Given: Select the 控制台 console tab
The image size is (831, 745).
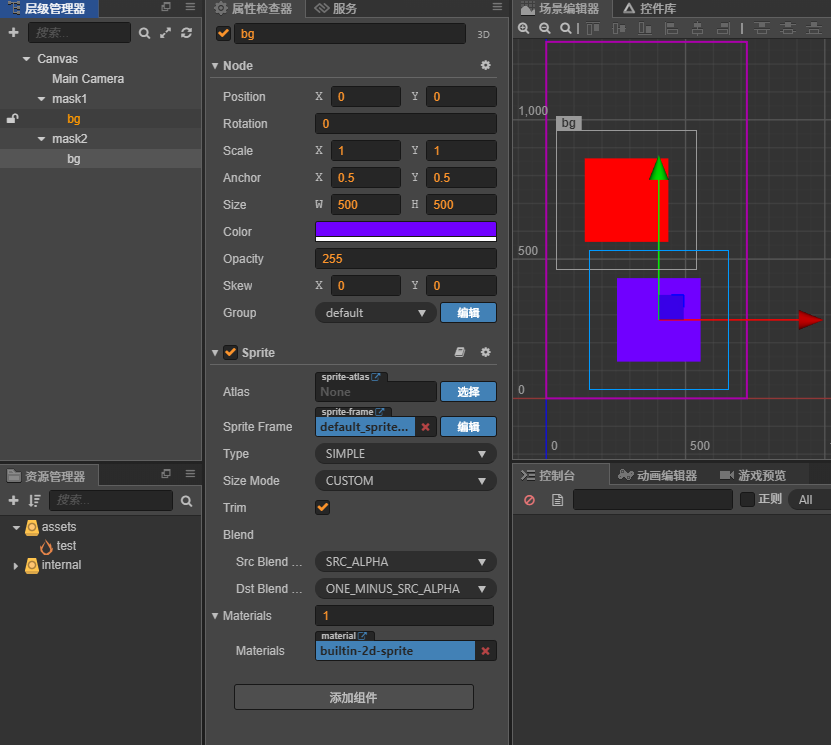Looking at the screenshot, I should [x=548, y=475].
